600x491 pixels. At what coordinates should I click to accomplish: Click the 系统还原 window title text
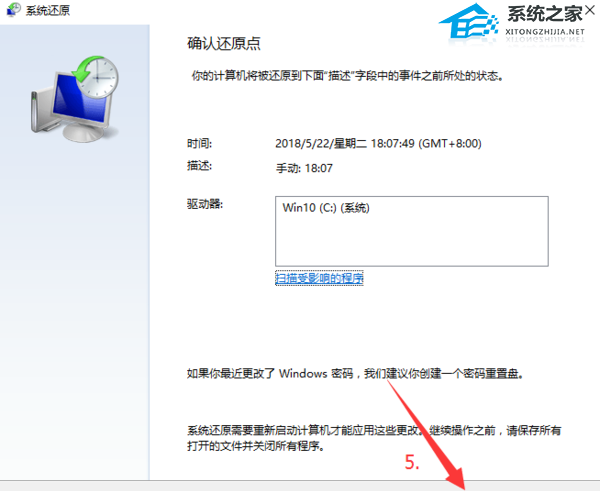[48, 10]
